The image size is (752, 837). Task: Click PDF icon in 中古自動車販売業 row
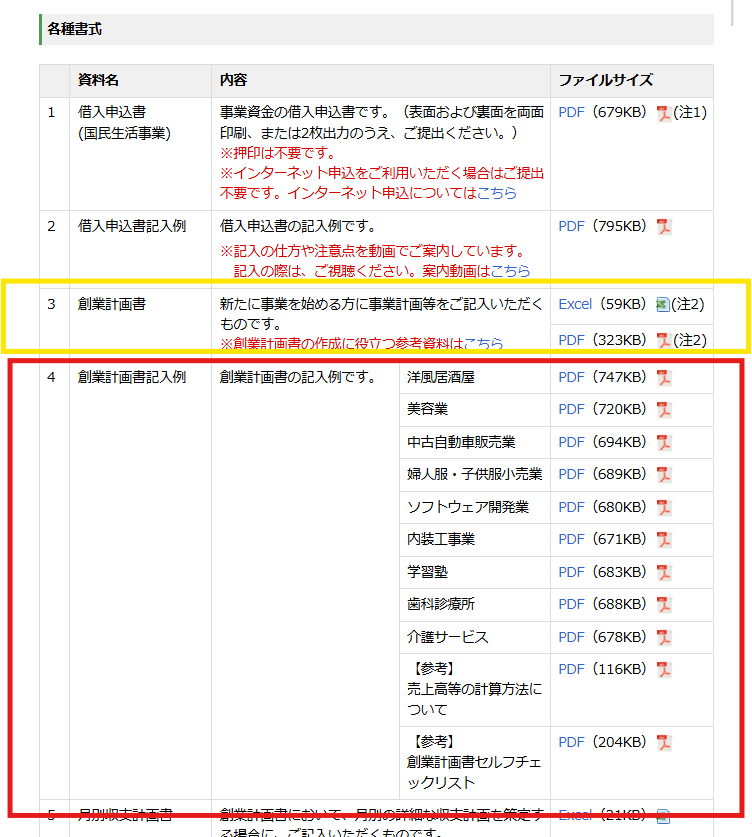coord(663,443)
